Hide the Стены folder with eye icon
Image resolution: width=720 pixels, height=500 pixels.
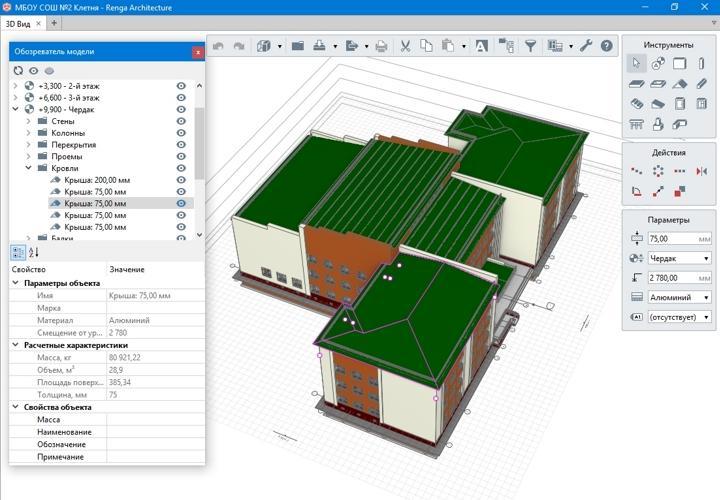(181, 121)
